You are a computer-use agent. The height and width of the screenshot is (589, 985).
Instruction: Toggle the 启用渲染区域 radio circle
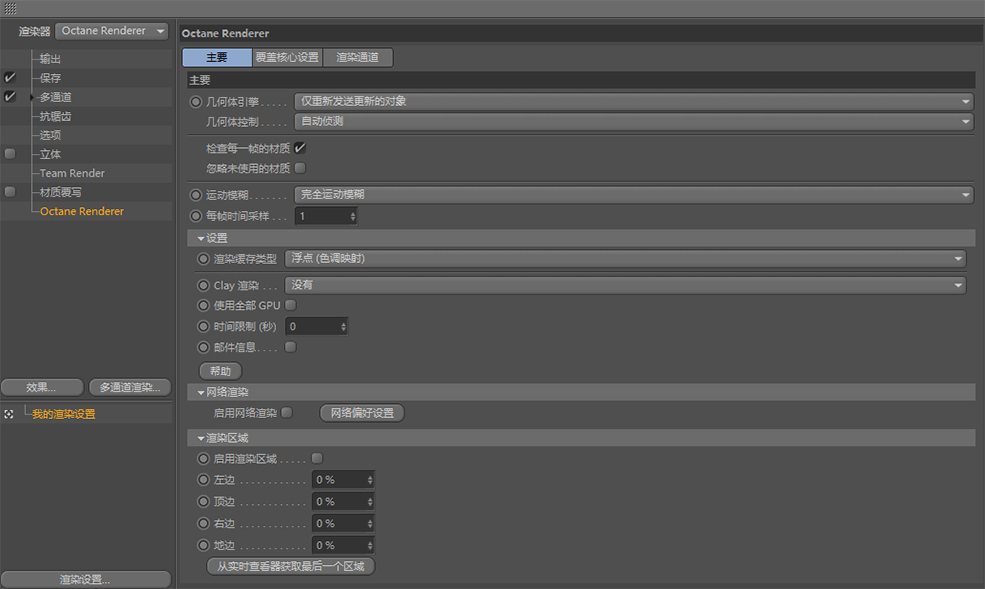(x=204, y=459)
